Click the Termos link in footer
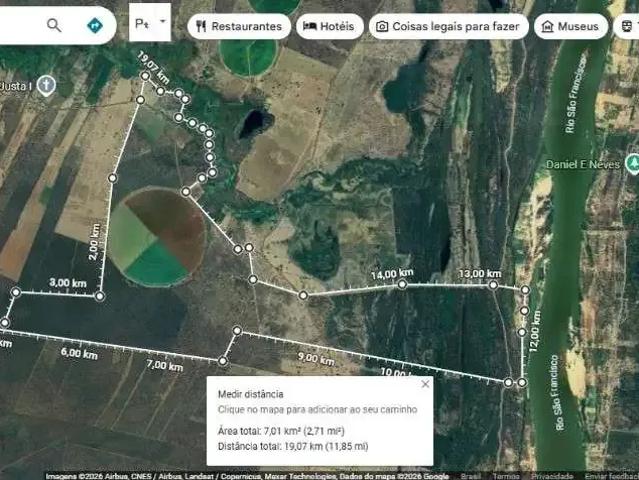 (x=506, y=476)
